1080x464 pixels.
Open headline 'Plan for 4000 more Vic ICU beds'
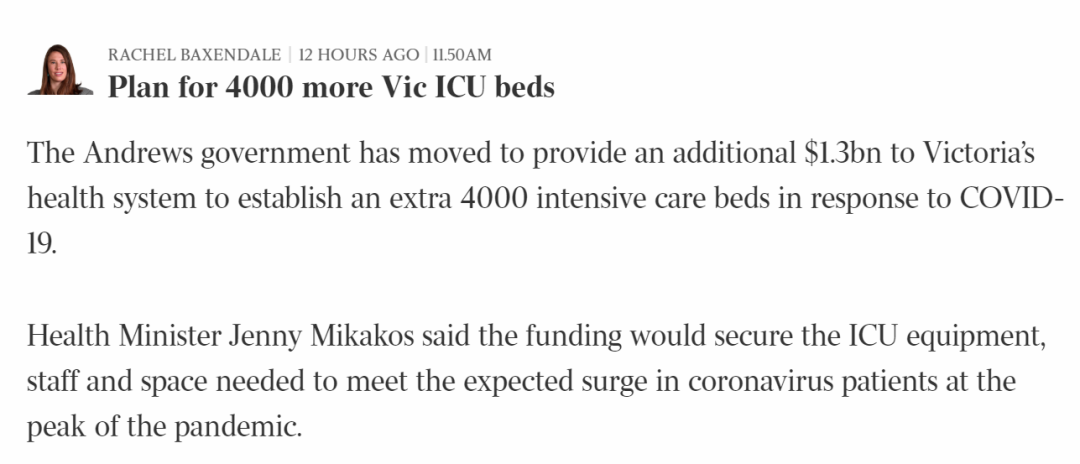(331, 87)
